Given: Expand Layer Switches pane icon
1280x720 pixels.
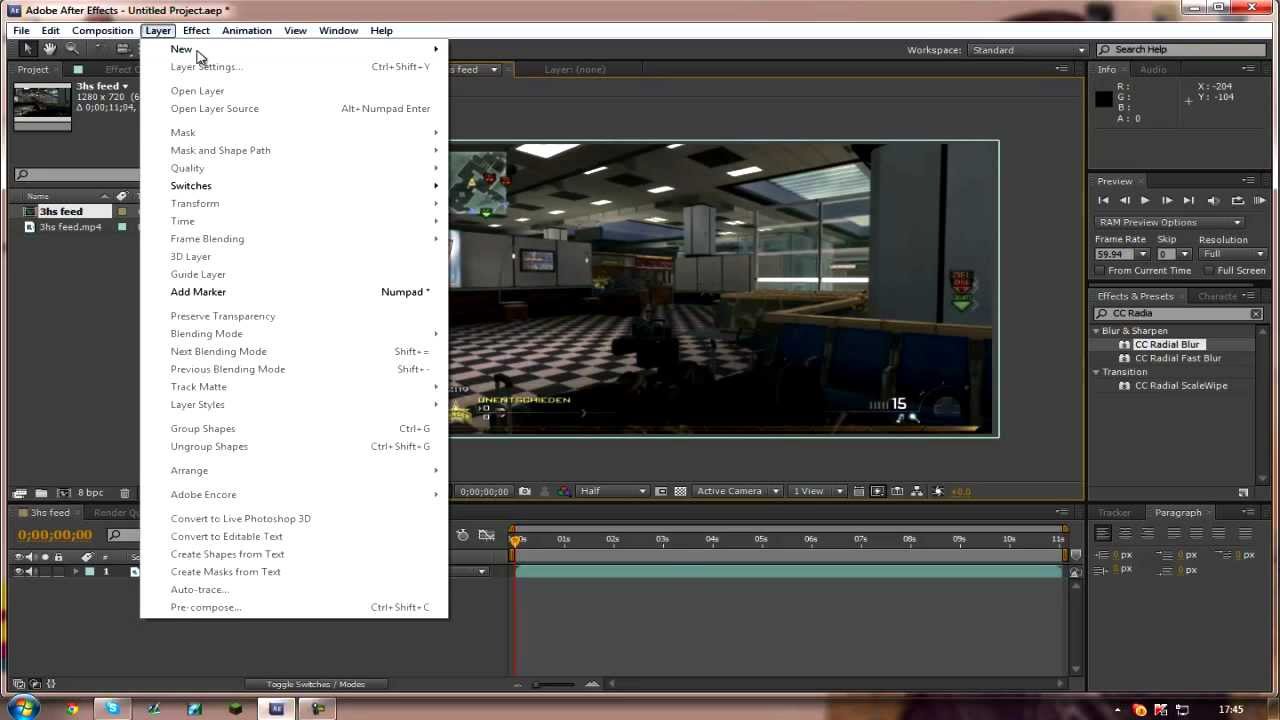Looking at the screenshot, I should click(19, 684).
